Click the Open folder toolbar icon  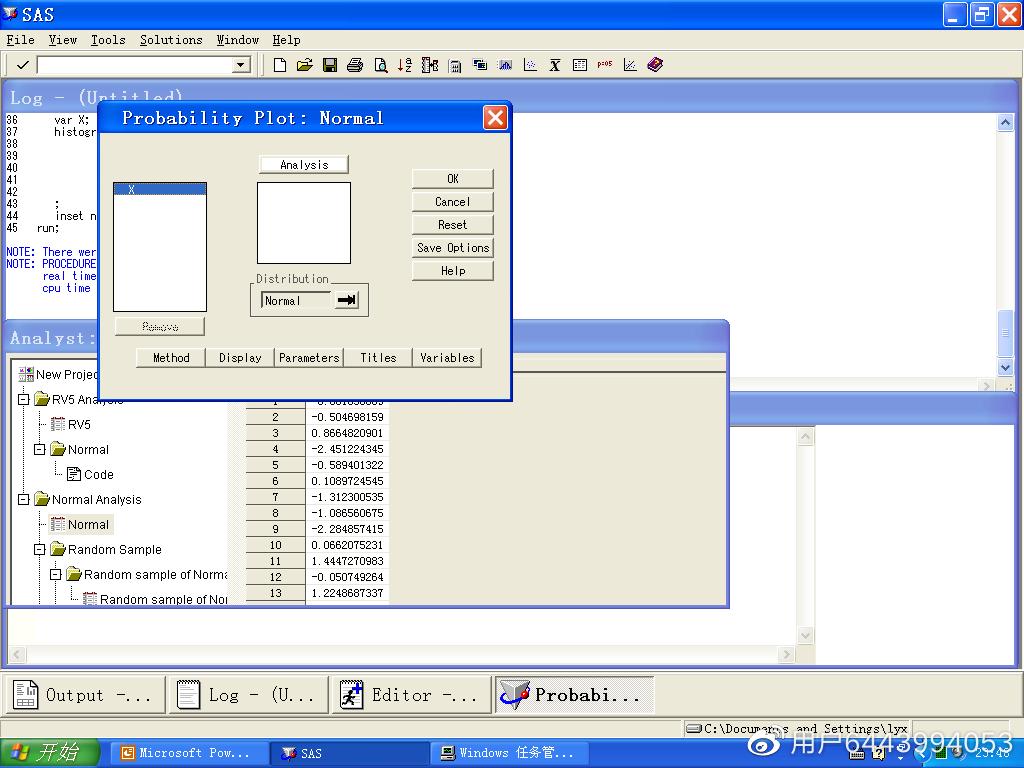click(304, 65)
